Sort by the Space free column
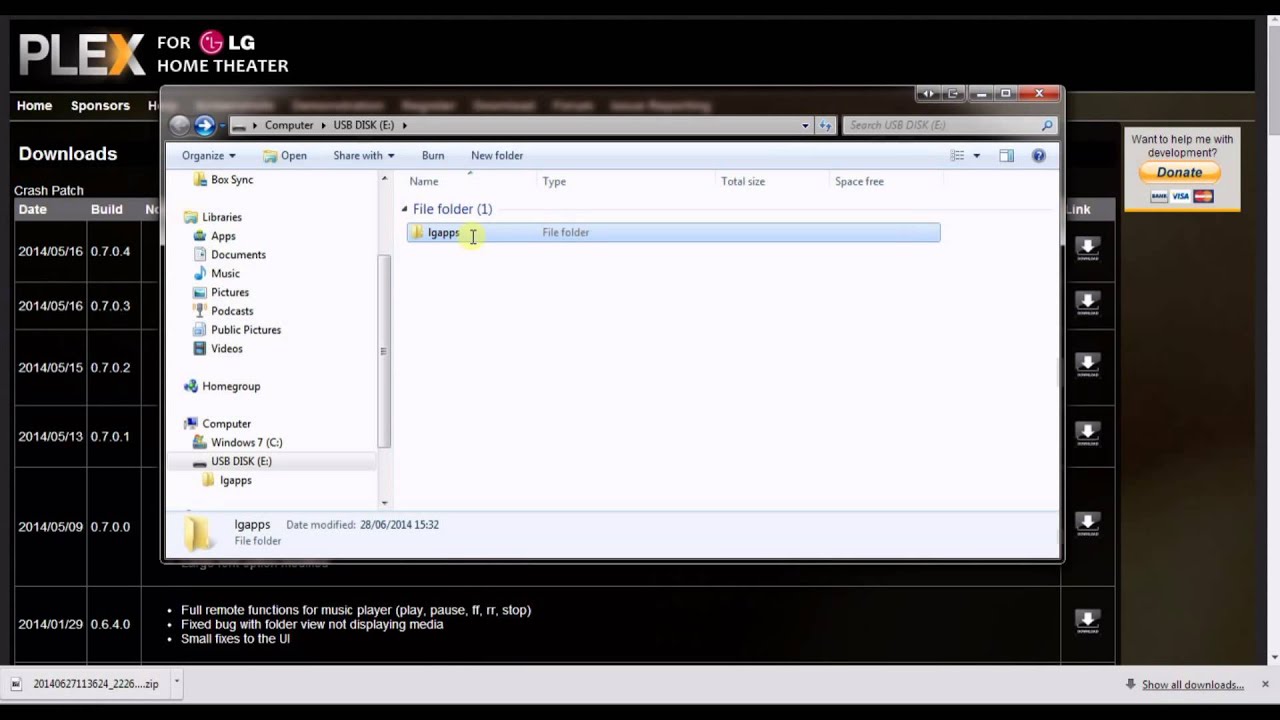The height and width of the screenshot is (720, 1280). pos(886,181)
